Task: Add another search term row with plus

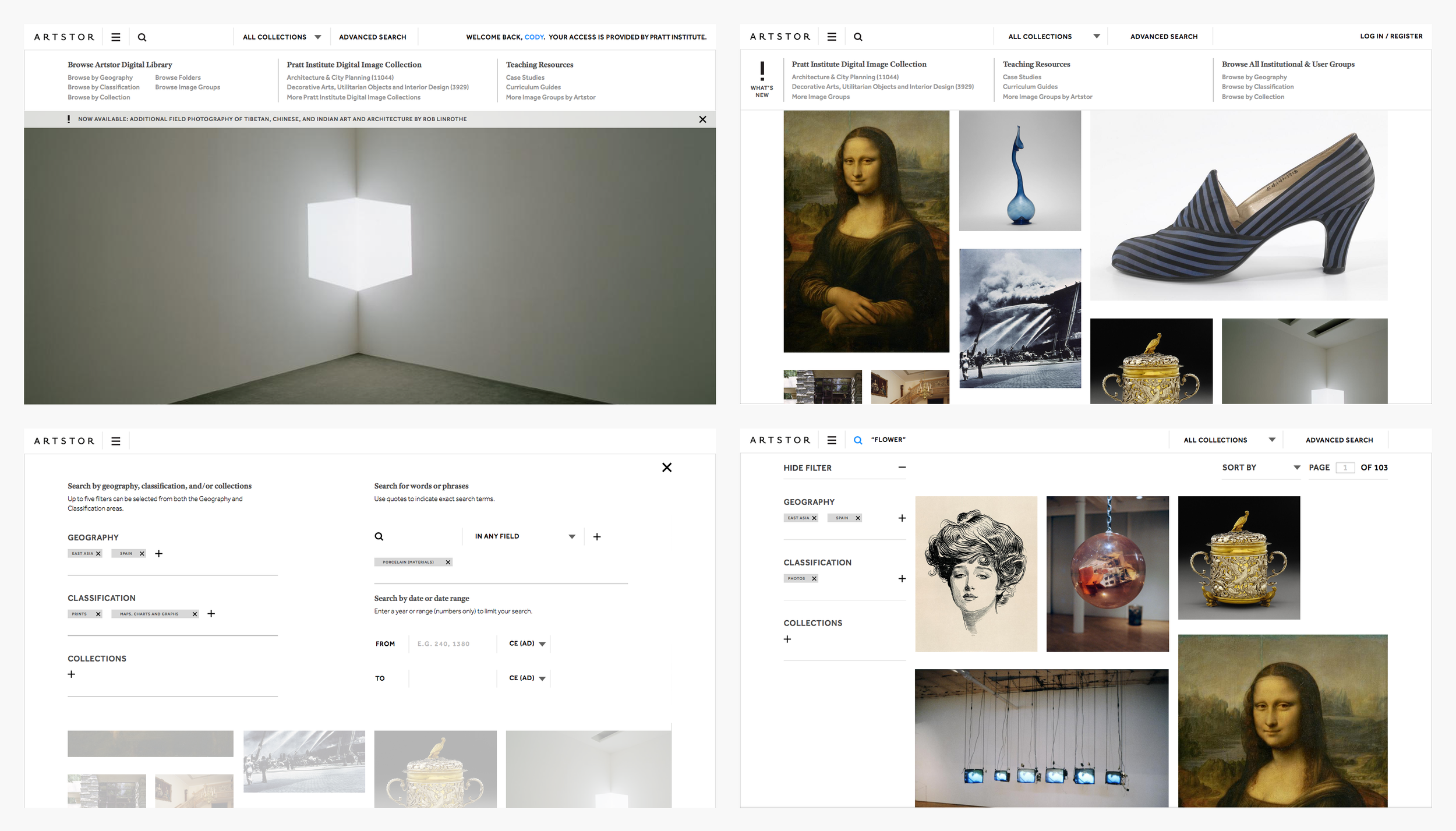Action: point(597,537)
